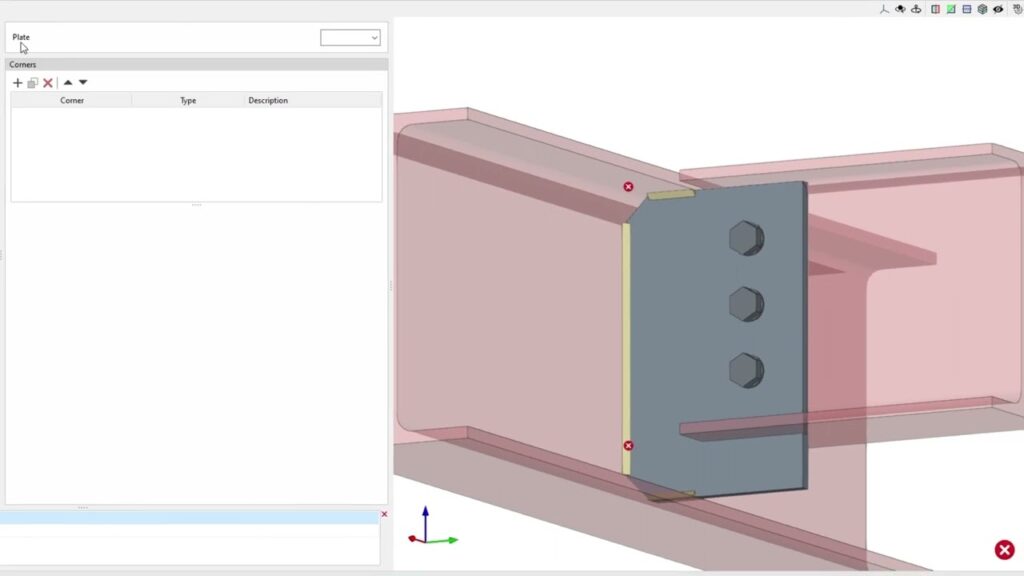Screen dimensions: 1024x576
Task: Select the blue top view icon
Action: [x=967, y=9]
